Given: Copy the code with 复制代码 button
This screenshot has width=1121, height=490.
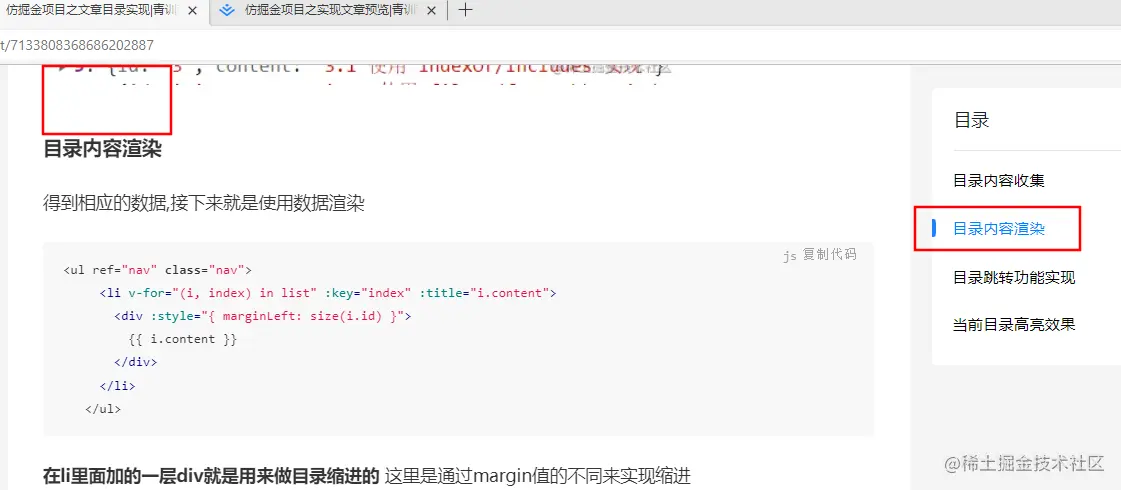Looking at the screenshot, I should [829, 254].
